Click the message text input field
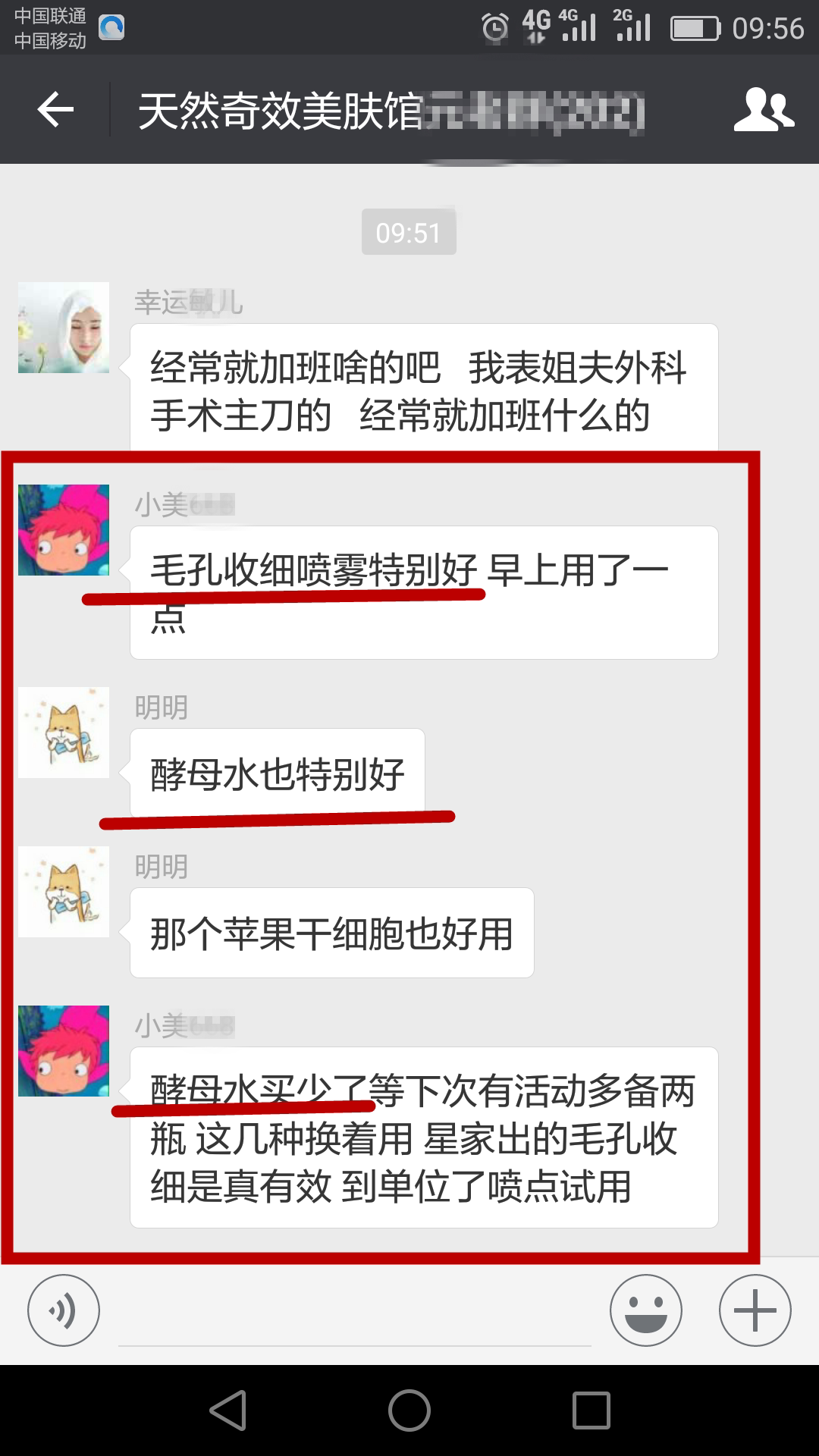The width and height of the screenshot is (819, 1456). pos(355,1312)
